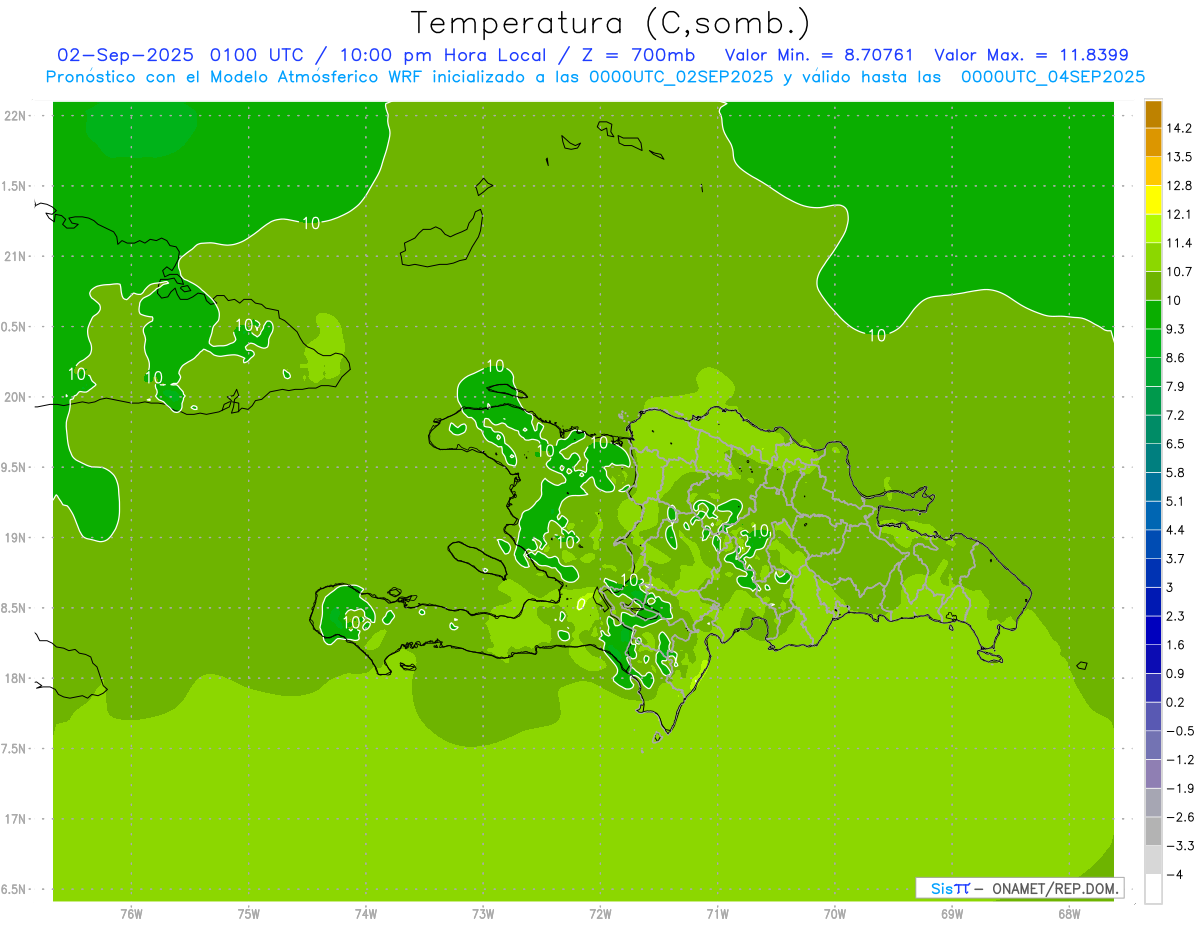Pick the blue swatch between 3 and 2.3

(x=1153, y=602)
